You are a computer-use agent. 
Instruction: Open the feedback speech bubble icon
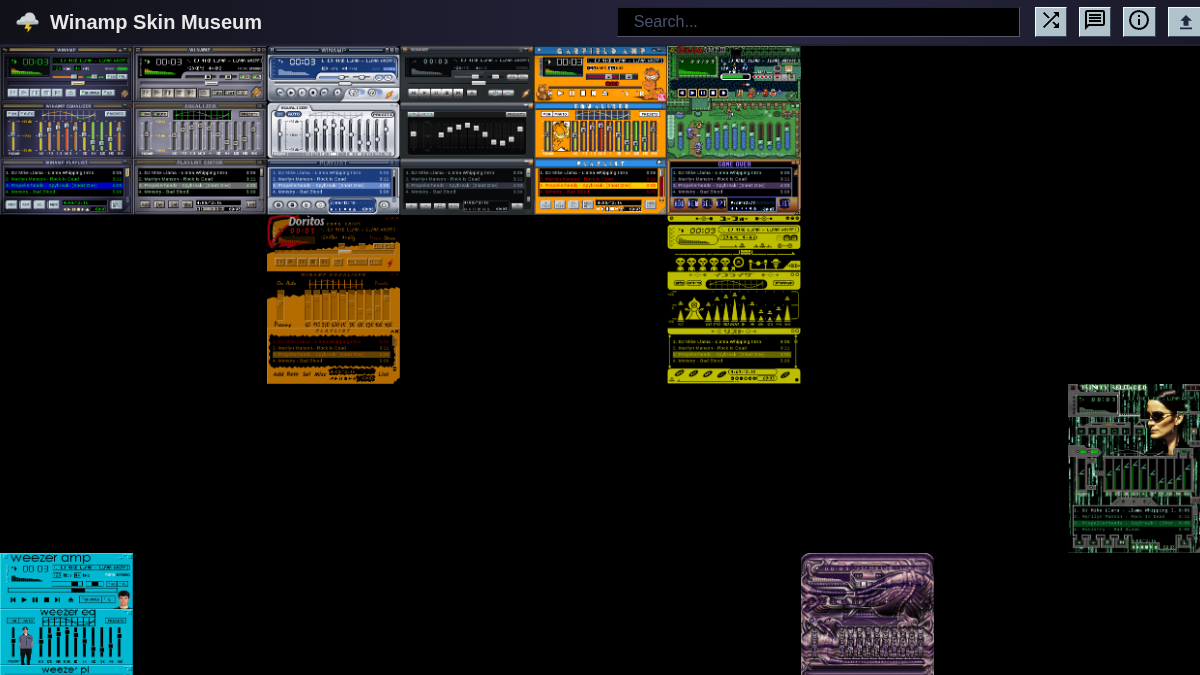1094,21
